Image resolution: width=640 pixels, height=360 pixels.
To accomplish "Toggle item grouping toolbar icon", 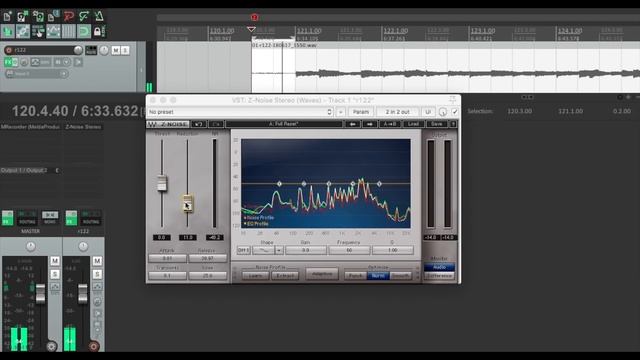I will coord(23,31).
